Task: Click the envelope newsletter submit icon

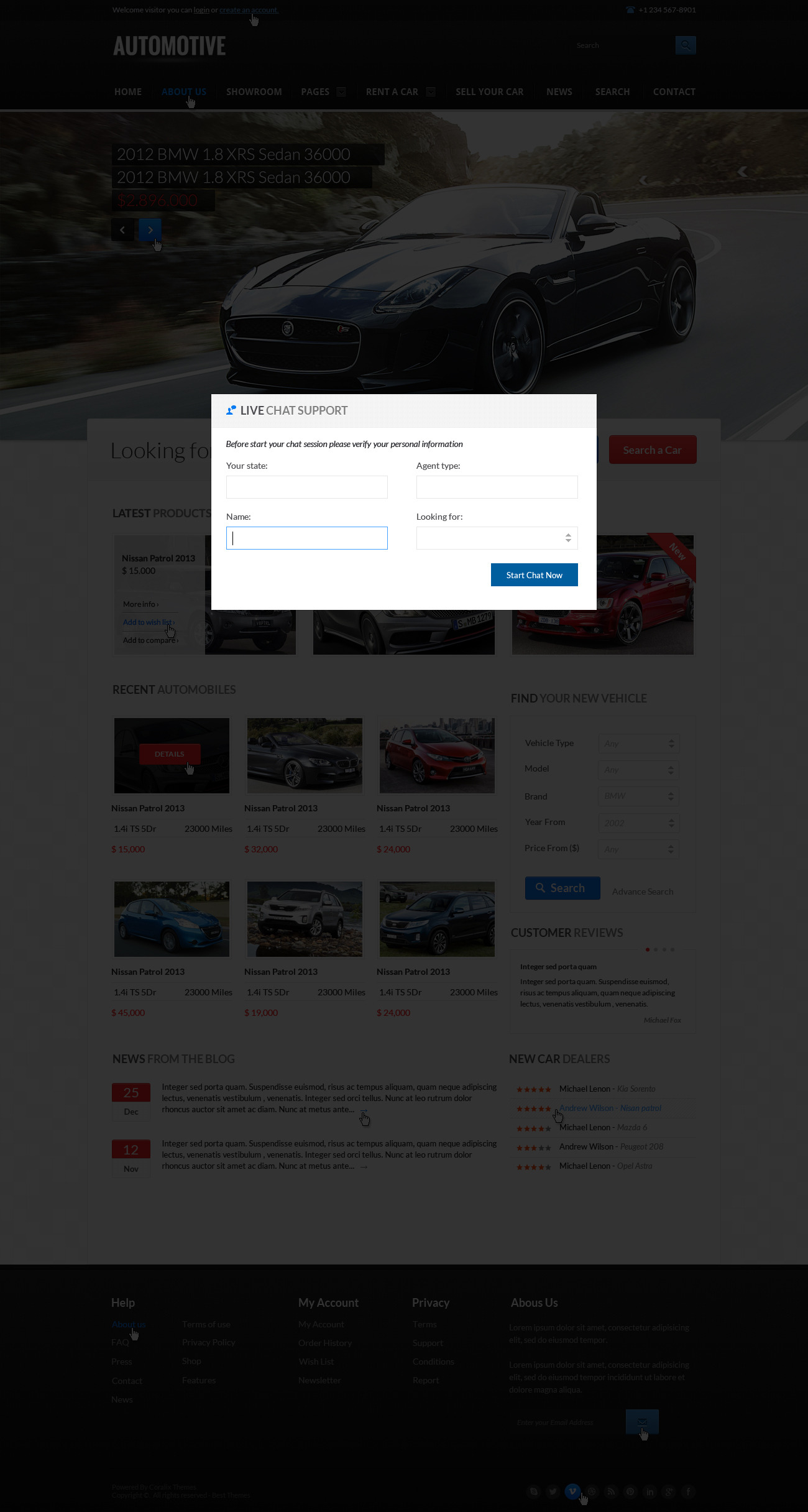Action: pyautogui.click(x=642, y=1422)
